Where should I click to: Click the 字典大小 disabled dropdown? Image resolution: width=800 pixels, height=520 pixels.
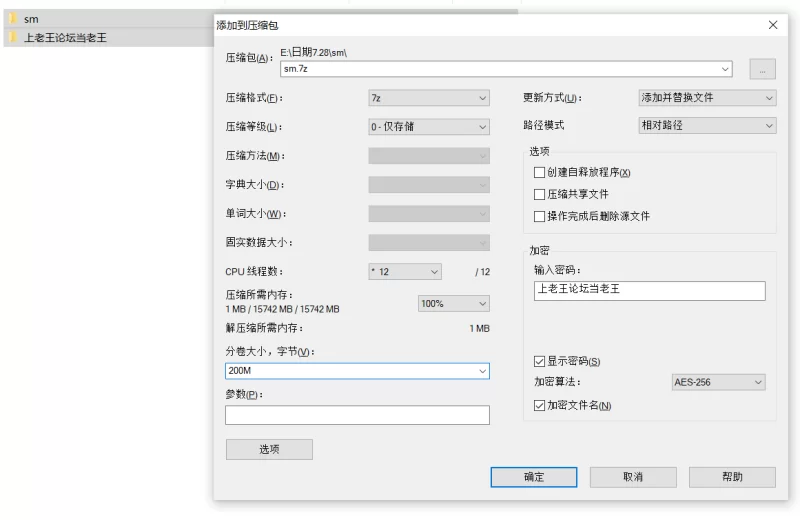coord(429,185)
